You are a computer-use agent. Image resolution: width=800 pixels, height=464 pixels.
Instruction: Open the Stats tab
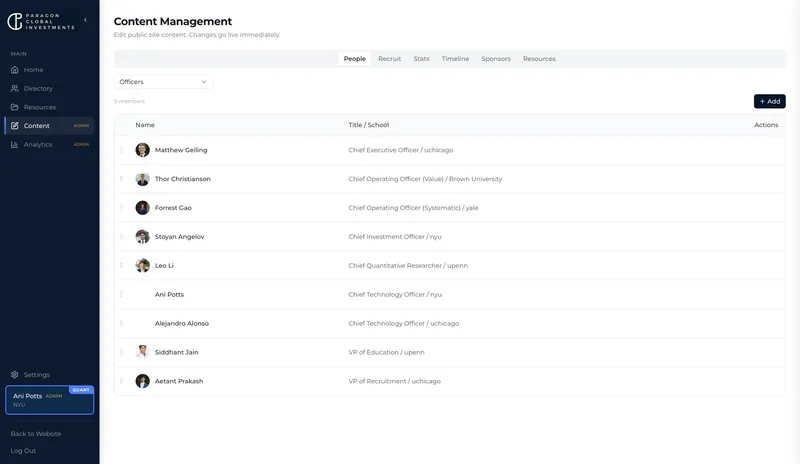(x=421, y=59)
